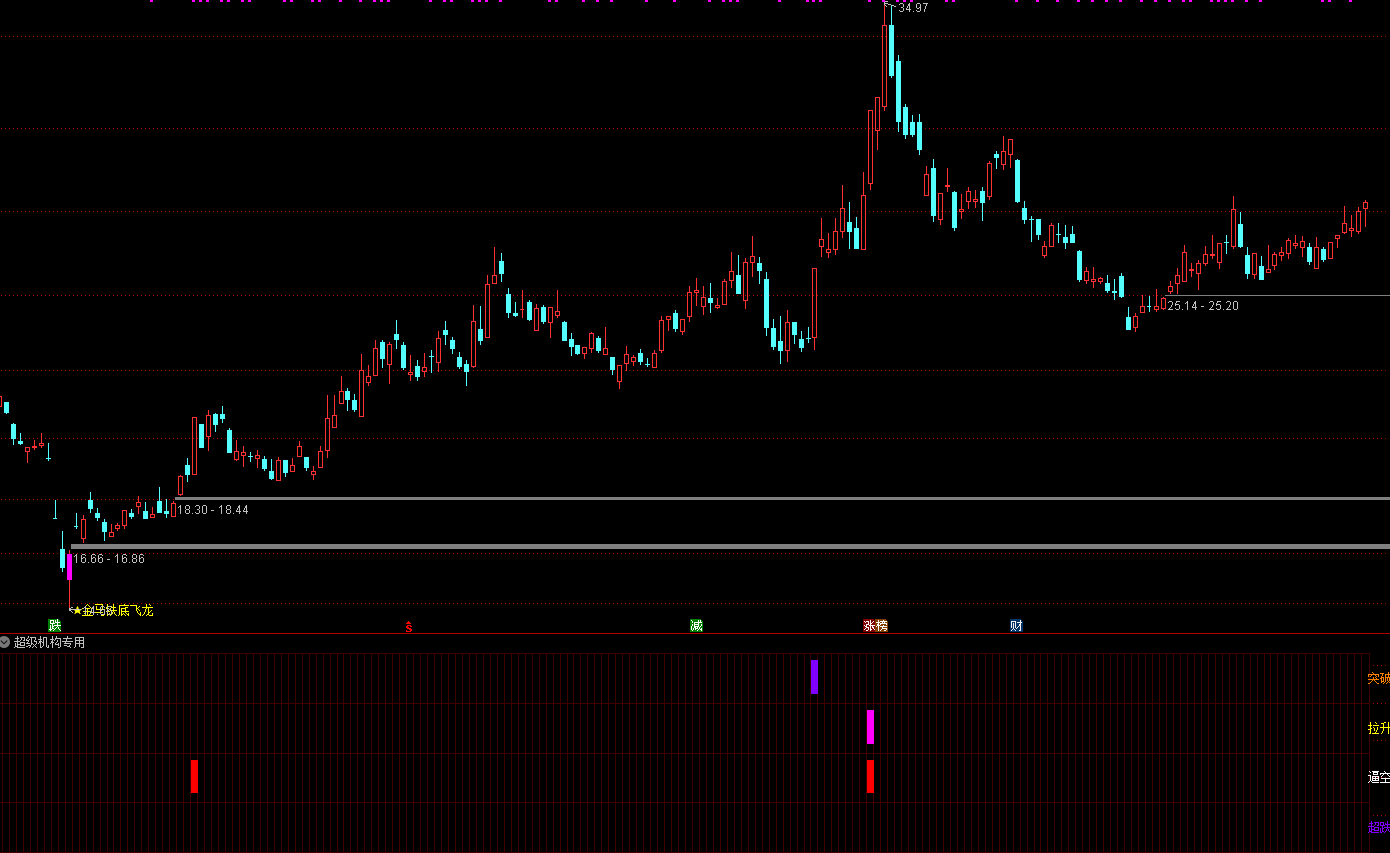Click the 34.97 peak price label
This screenshot has height=853, width=1390.
pos(913,8)
